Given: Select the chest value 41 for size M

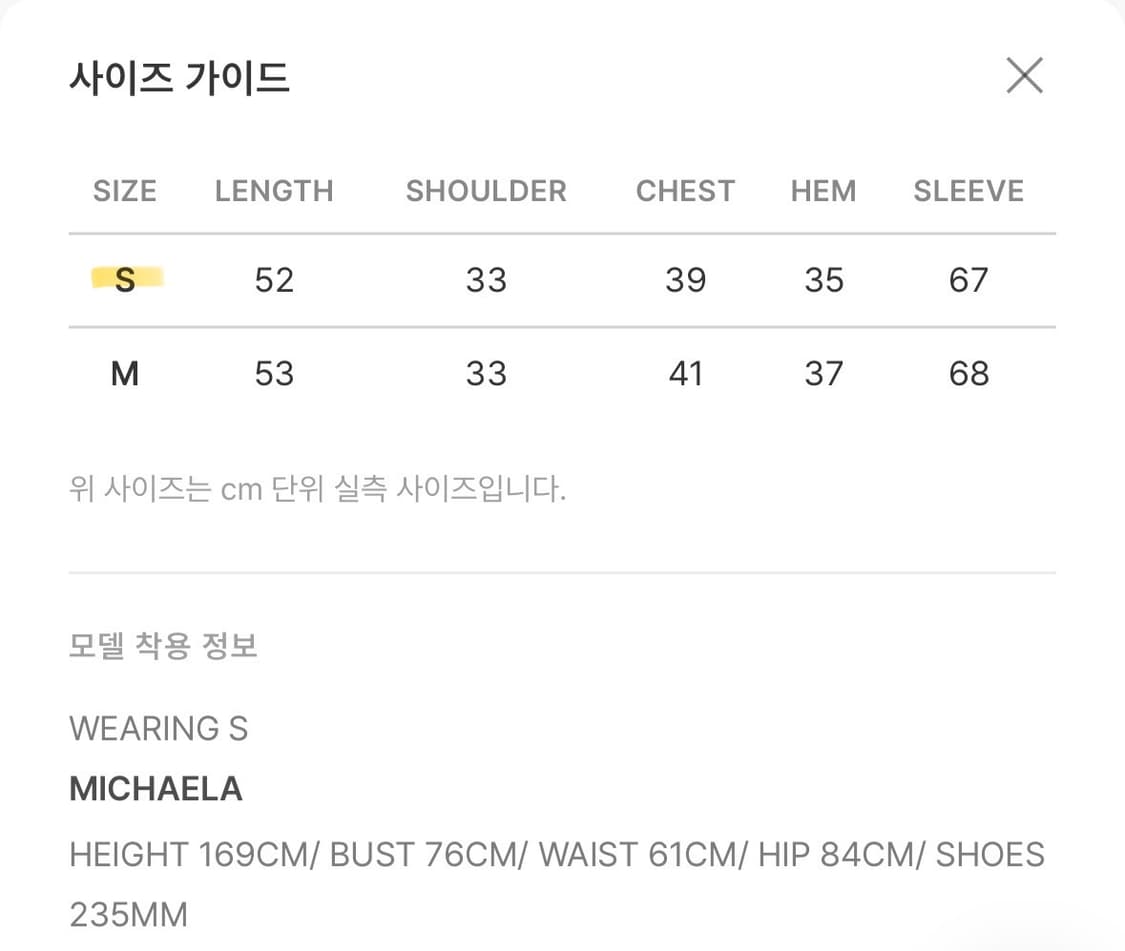Looking at the screenshot, I should 685,373.
